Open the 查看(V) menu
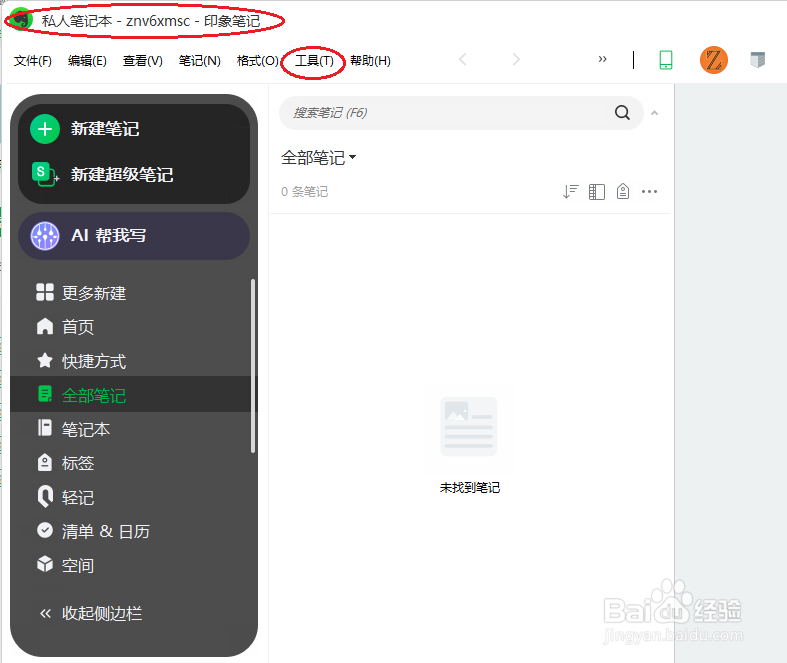This screenshot has height=663, width=787. 143,61
